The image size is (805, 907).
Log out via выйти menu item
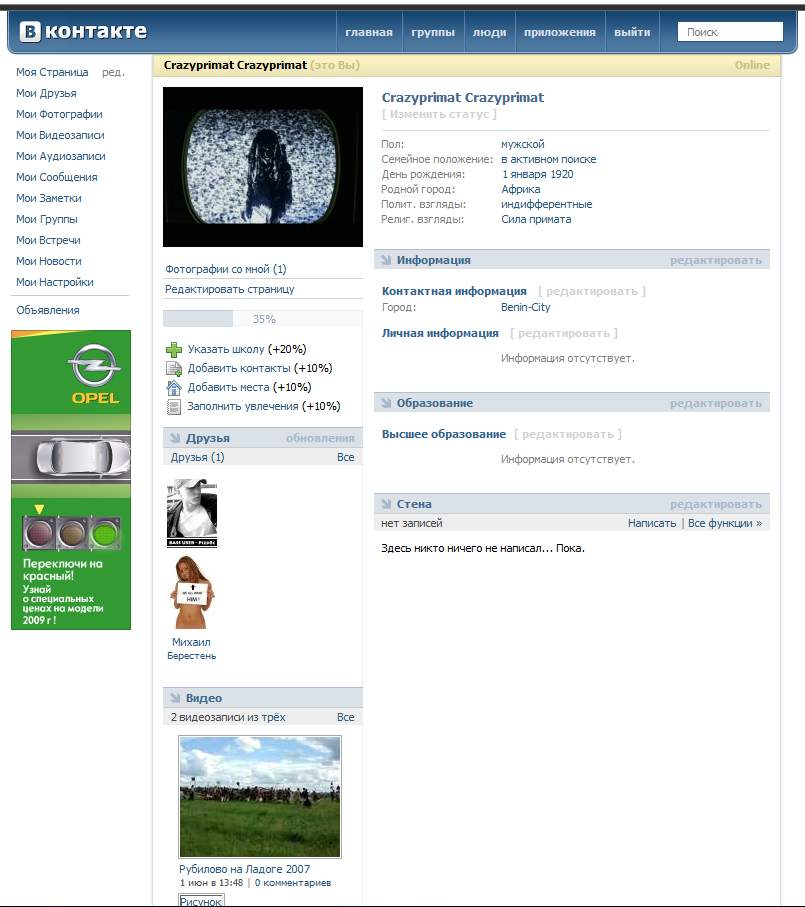[x=632, y=32]
